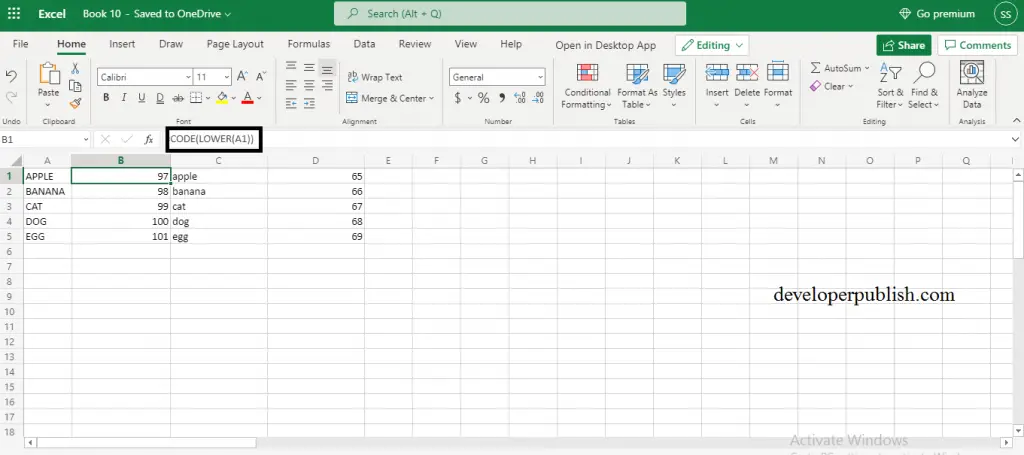1024x455 pixels.
Task: Open cell Styles gallery
Action: coord(674,86)
